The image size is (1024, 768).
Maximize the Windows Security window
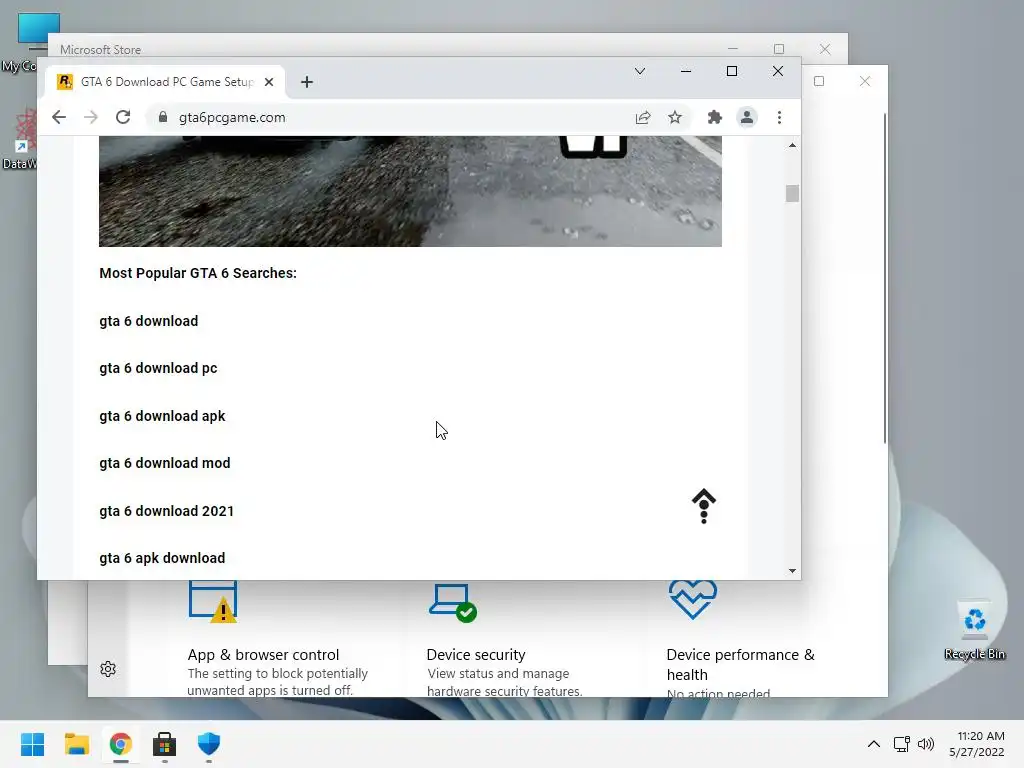point(819,81)
